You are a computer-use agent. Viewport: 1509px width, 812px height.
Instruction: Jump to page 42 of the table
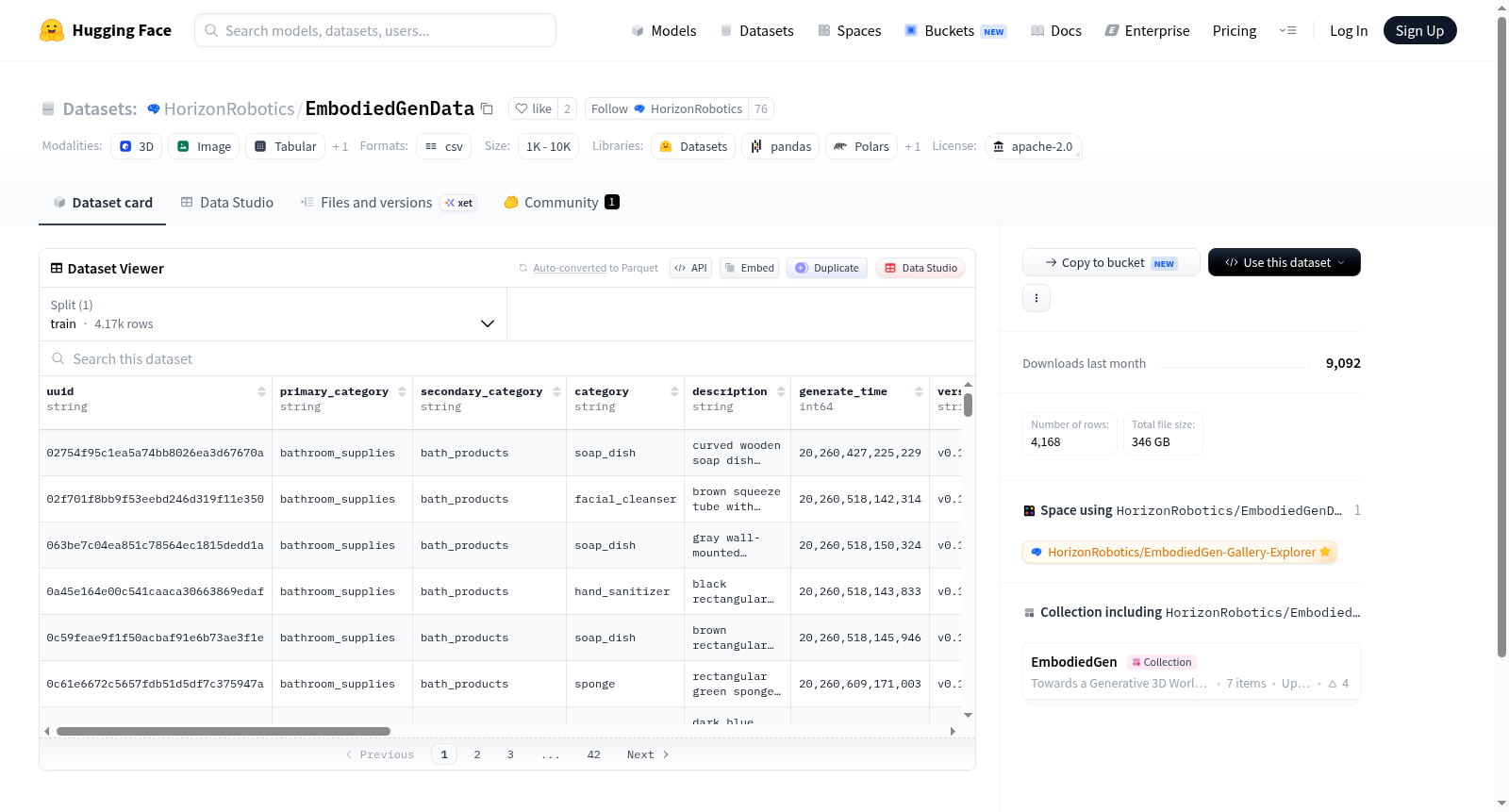coord(593,754)
